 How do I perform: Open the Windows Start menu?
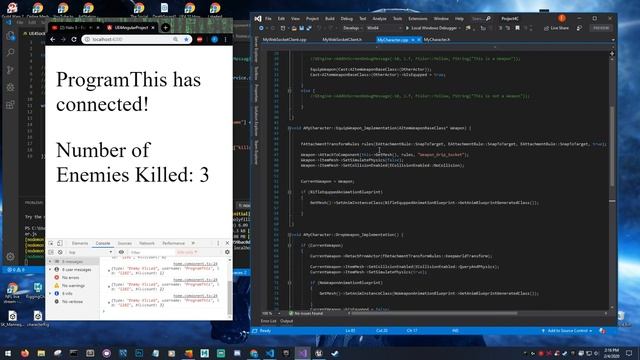pos(8,353)
